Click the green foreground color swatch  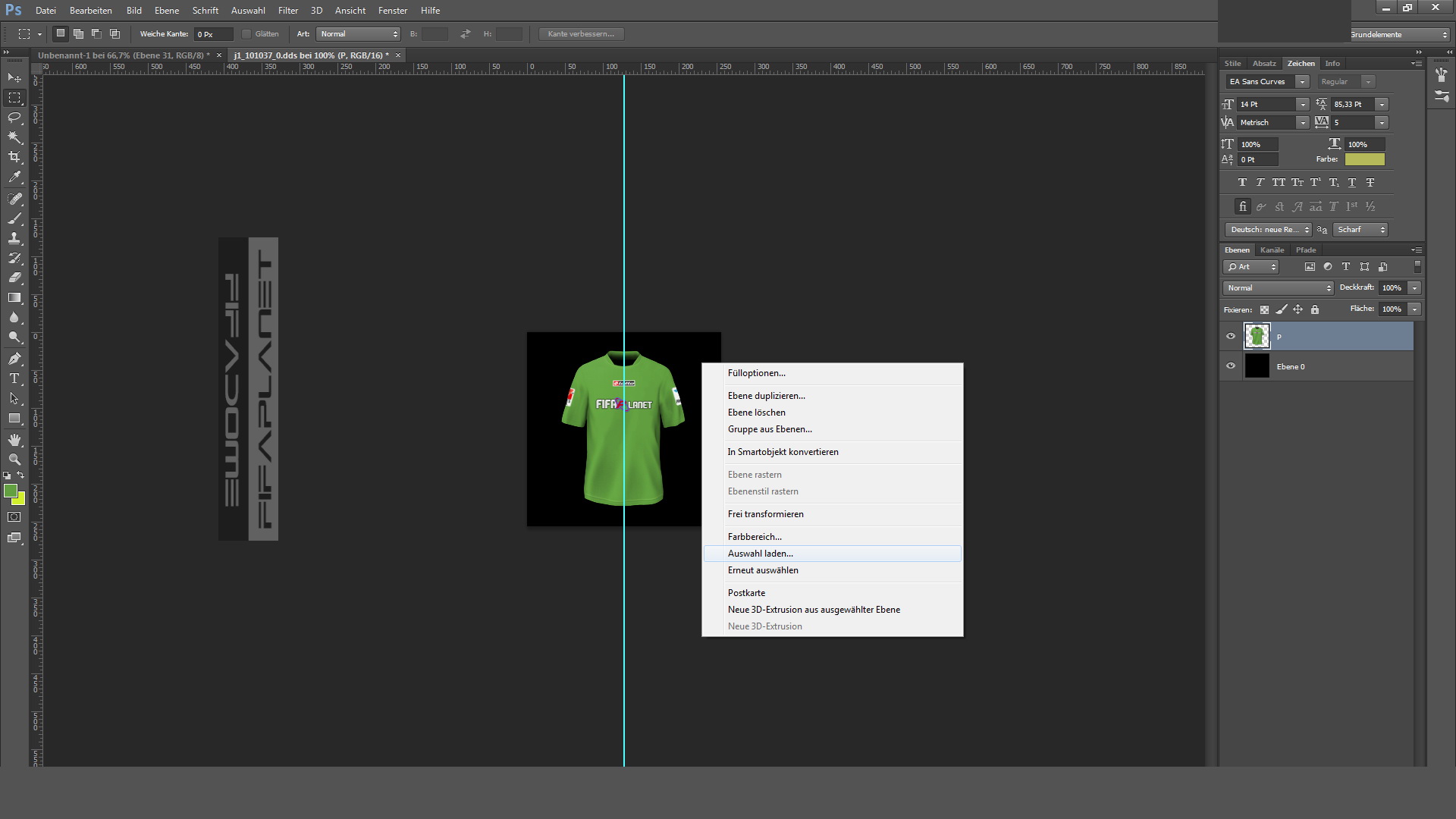click(10, 491)
